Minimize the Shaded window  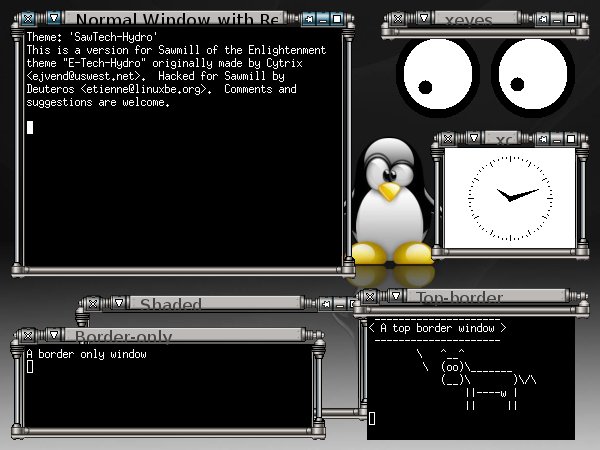pyautogui.click(x=340, y=304)
